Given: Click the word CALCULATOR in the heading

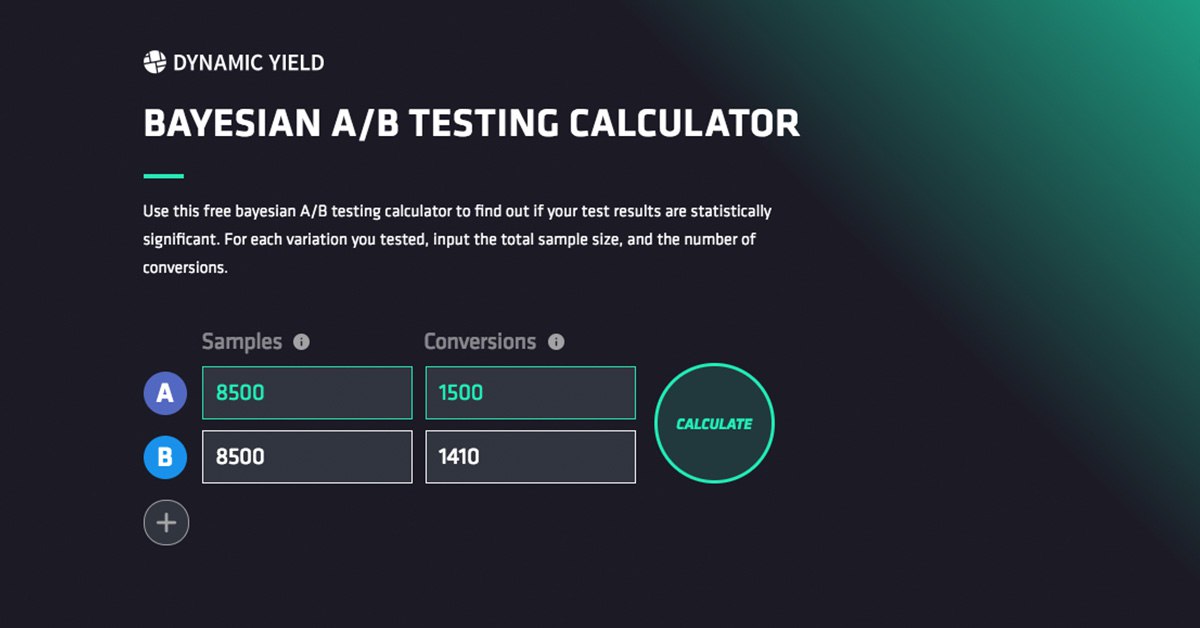Looking at the screenshot, I should pyautogui.click(x=684, y=124).
